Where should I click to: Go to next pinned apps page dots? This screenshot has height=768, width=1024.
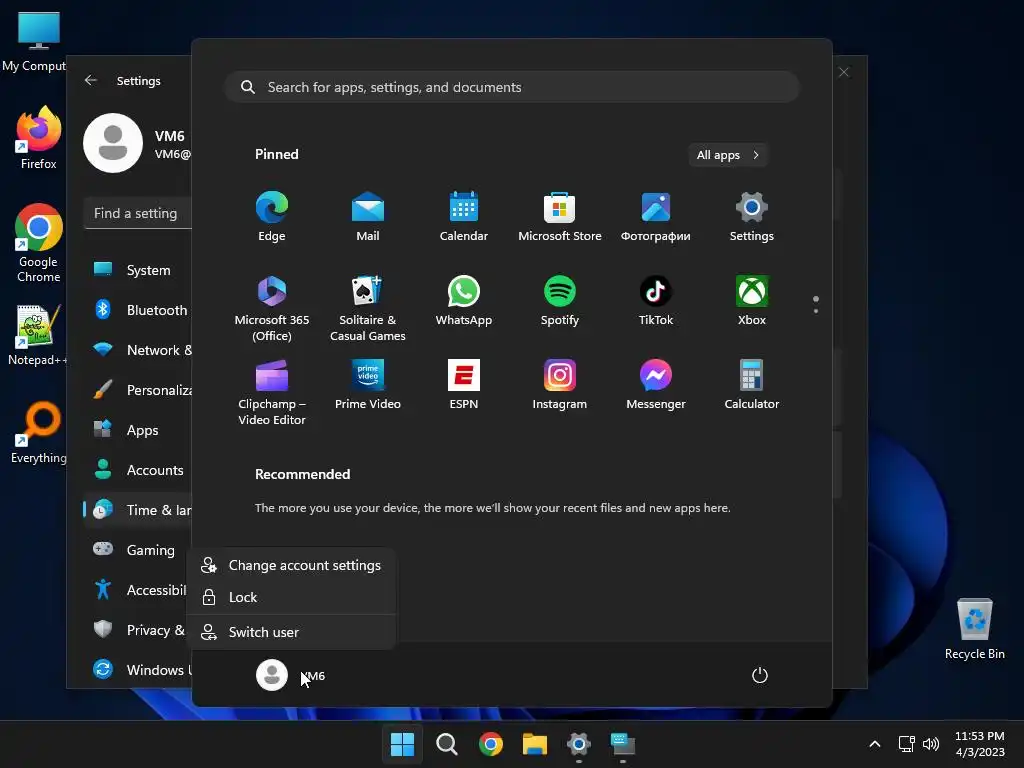(x=816, y=304)
